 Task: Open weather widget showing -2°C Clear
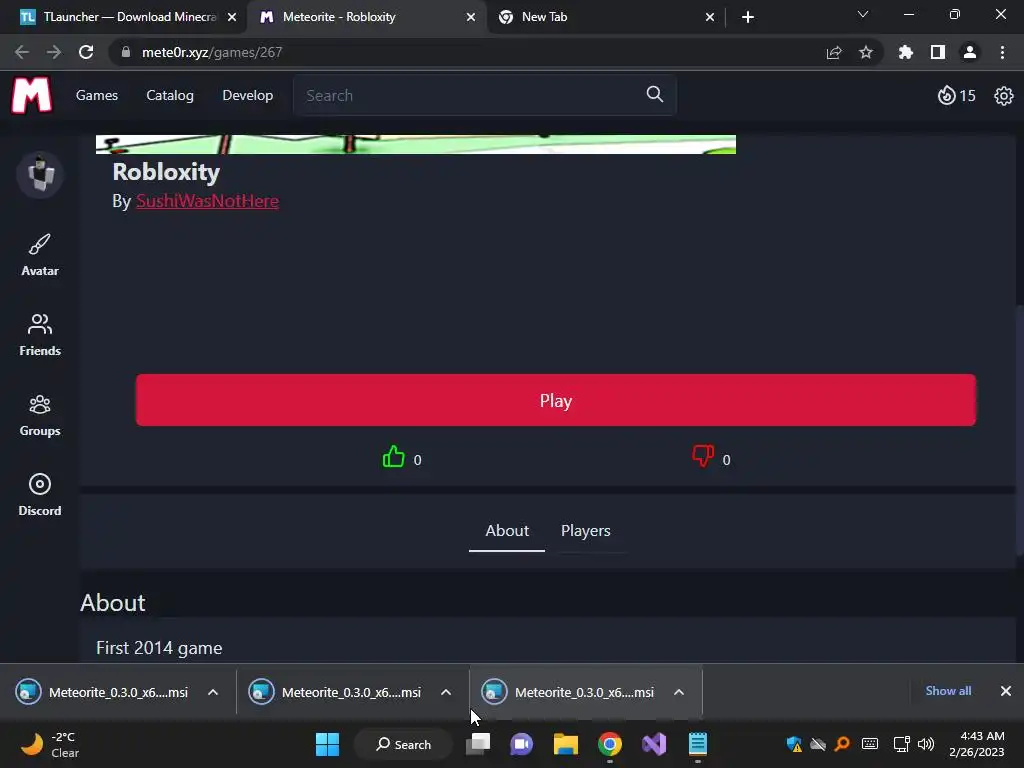[x=50, y=744]
